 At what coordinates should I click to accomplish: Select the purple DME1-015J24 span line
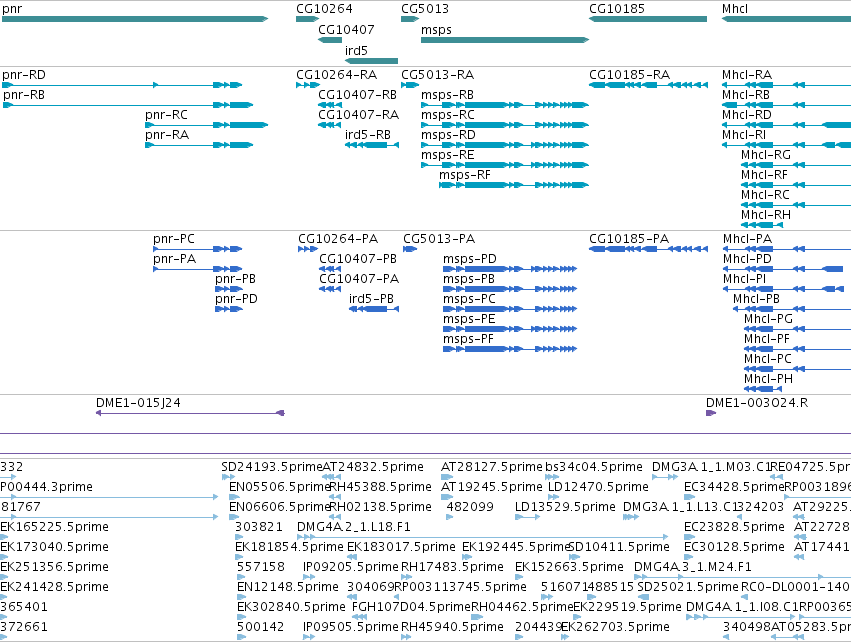190,414
